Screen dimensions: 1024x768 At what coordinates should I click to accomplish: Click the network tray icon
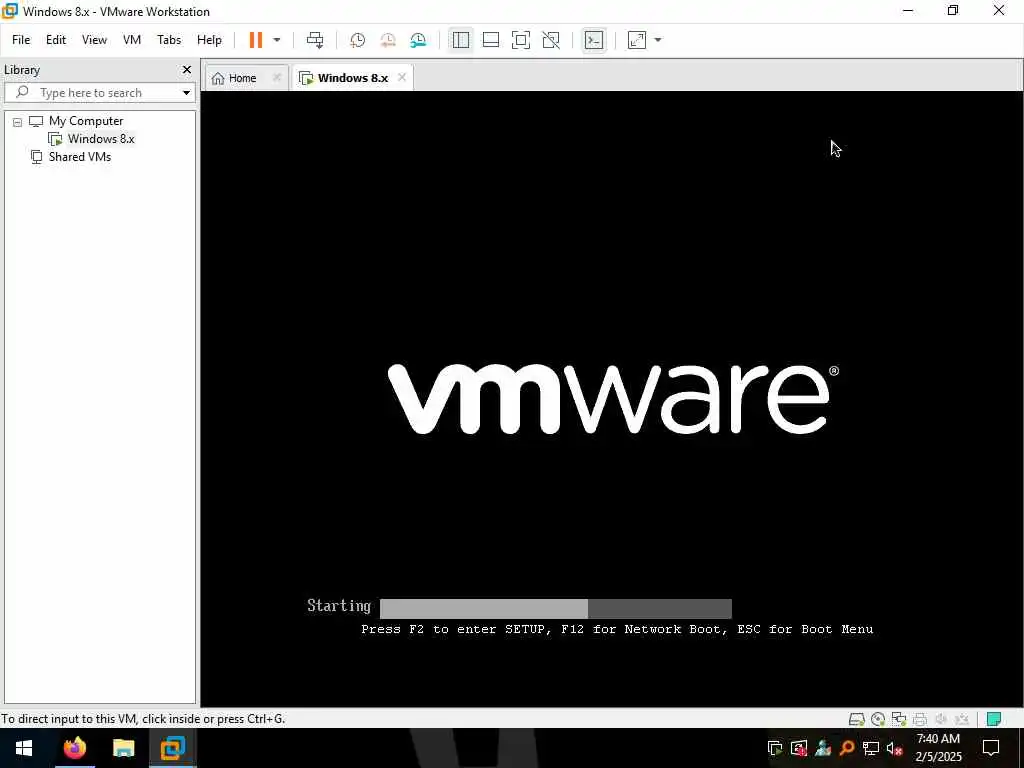[871, 748]
